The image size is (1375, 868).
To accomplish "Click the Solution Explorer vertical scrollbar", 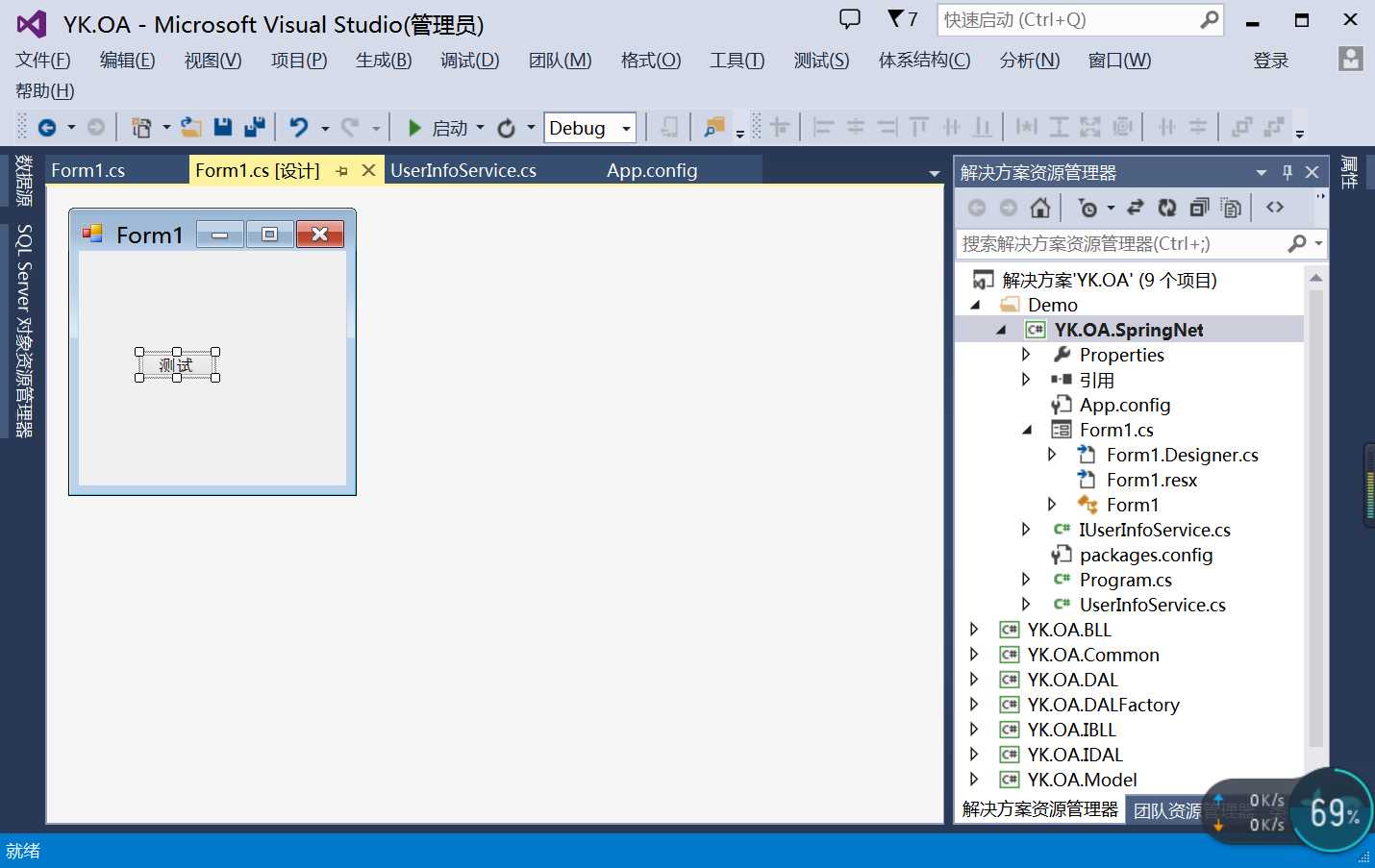I will click(x=1316, y=517).
